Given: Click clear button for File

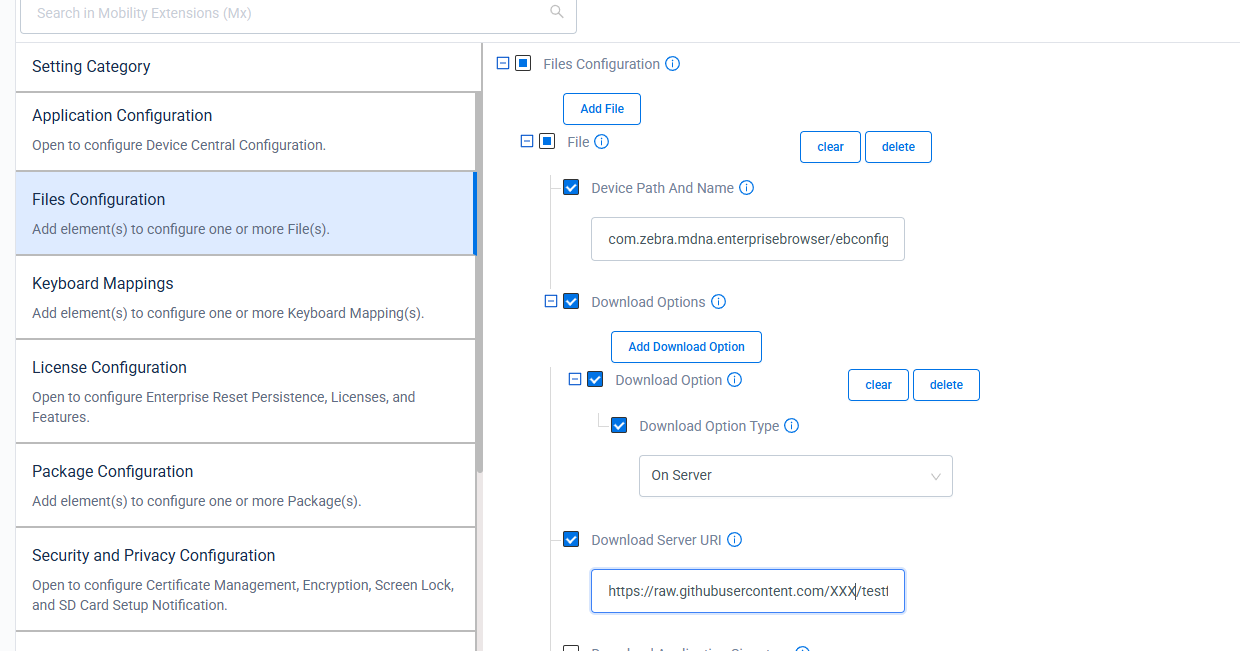Looking at the screenshot, I should [x=830, y=147].
